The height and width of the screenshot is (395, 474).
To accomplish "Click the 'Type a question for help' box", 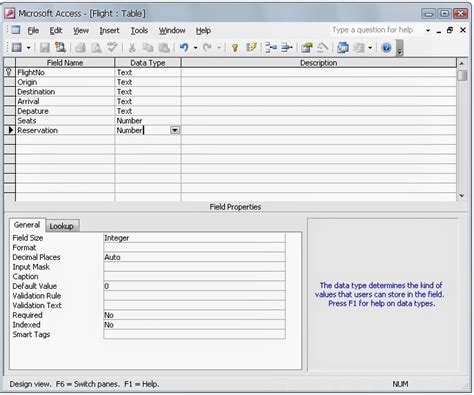I will pyautogui.click(x=376, y=30).
